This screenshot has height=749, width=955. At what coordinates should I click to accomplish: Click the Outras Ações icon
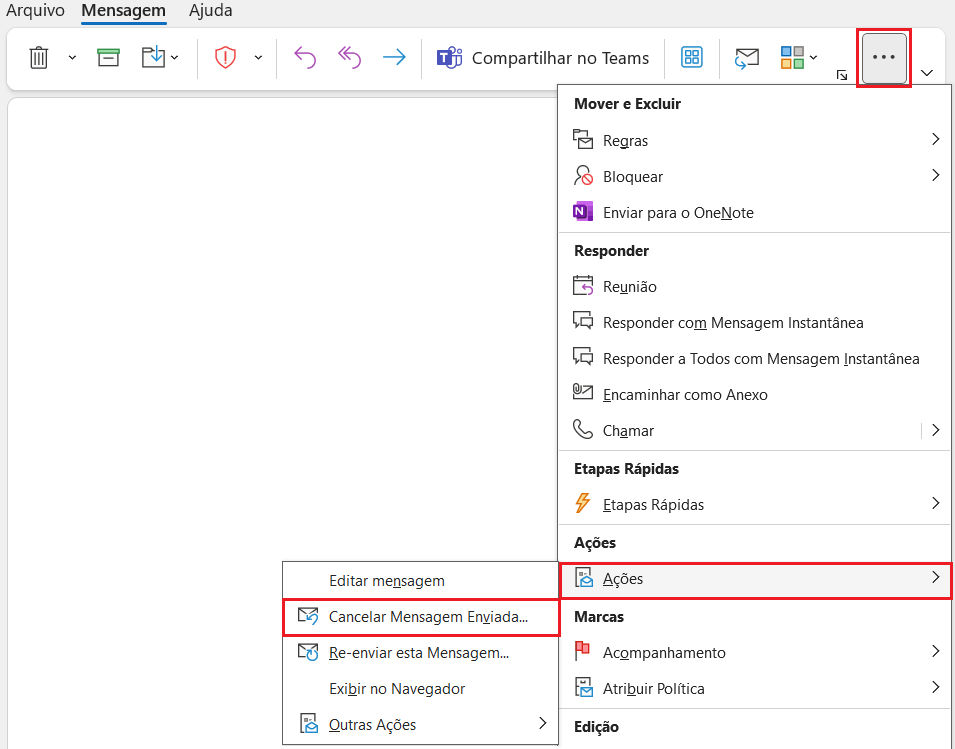tap(309, 723)
